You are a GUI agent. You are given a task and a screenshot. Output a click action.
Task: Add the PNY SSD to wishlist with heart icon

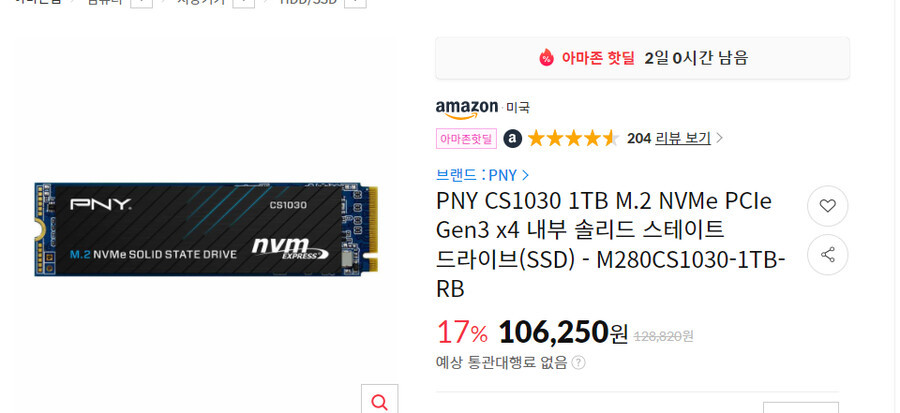(827, 206)
